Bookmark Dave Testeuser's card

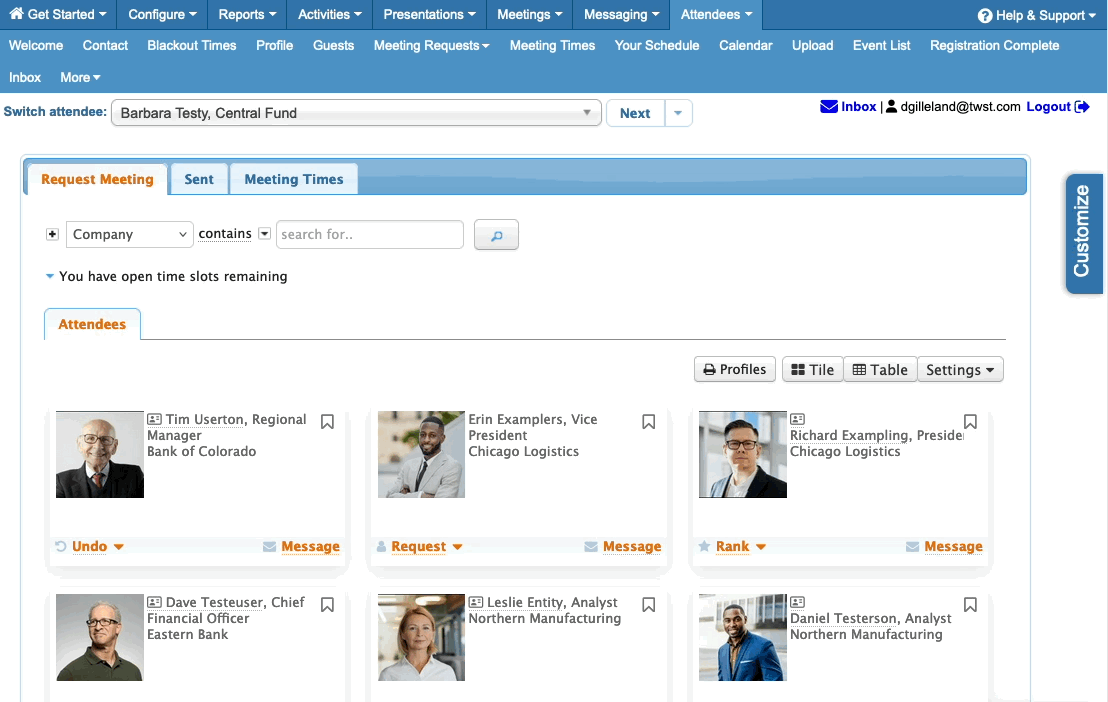coord(327,604)
